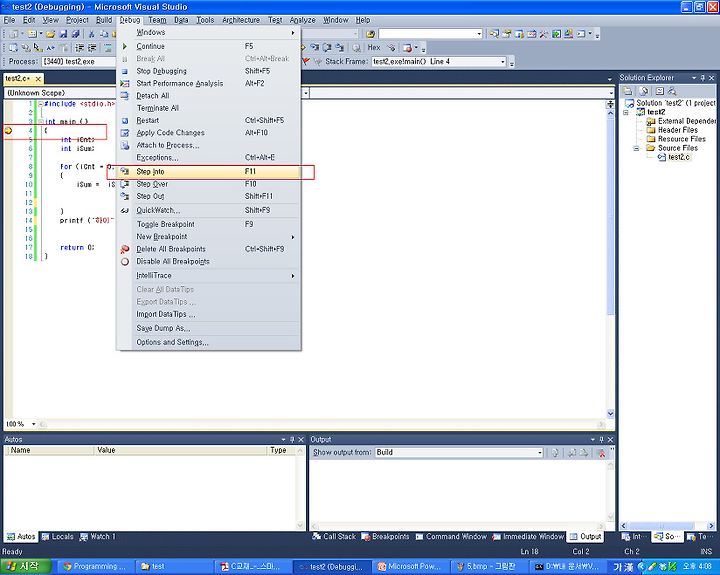Select the Header Files folder

tap(672, 130)
